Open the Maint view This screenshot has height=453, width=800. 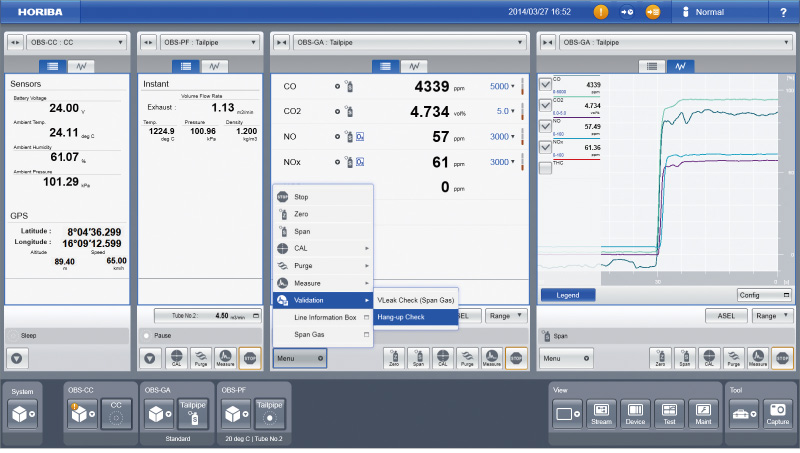tap(704, 412)
